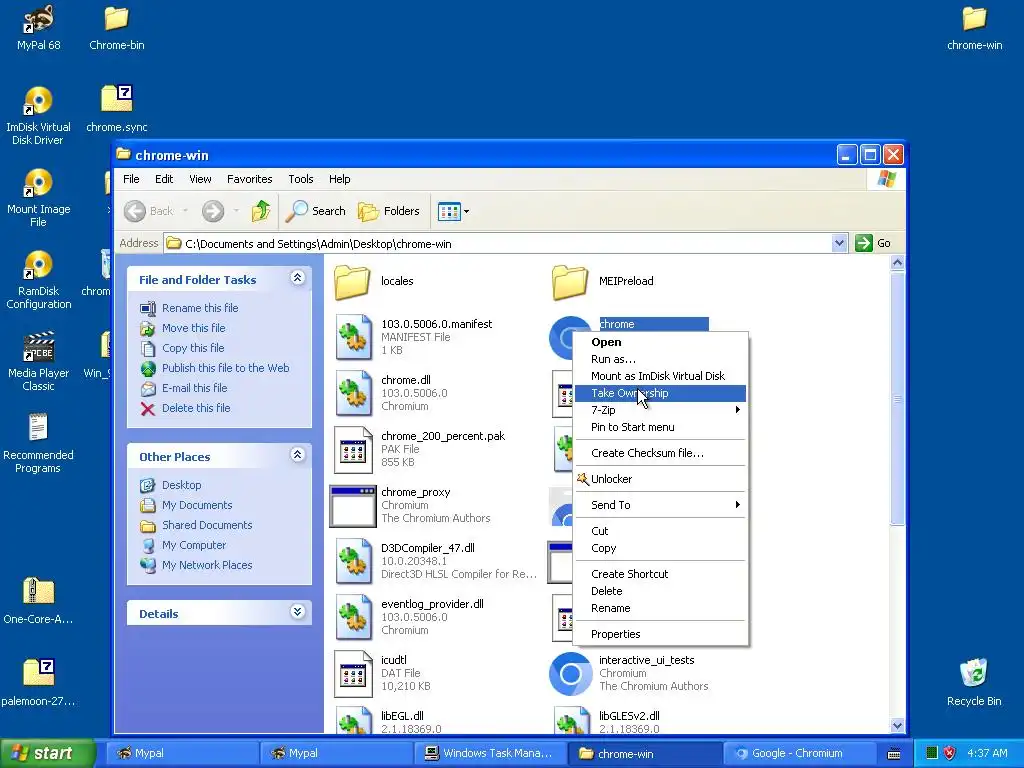This screenshot has width=1024, height=768.
Task: Click the Forward navigation arrow
Action: 213,211
